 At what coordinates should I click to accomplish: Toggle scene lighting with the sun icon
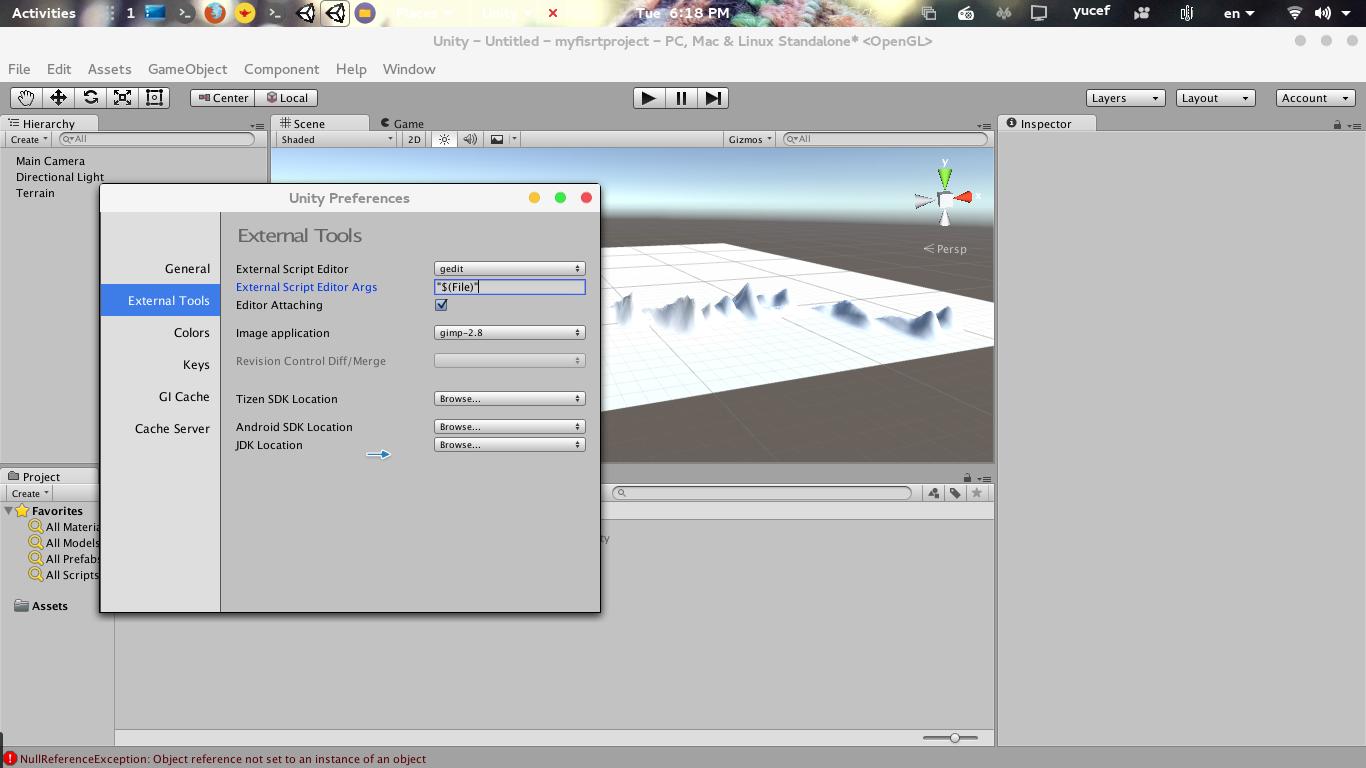click(443, 139)
